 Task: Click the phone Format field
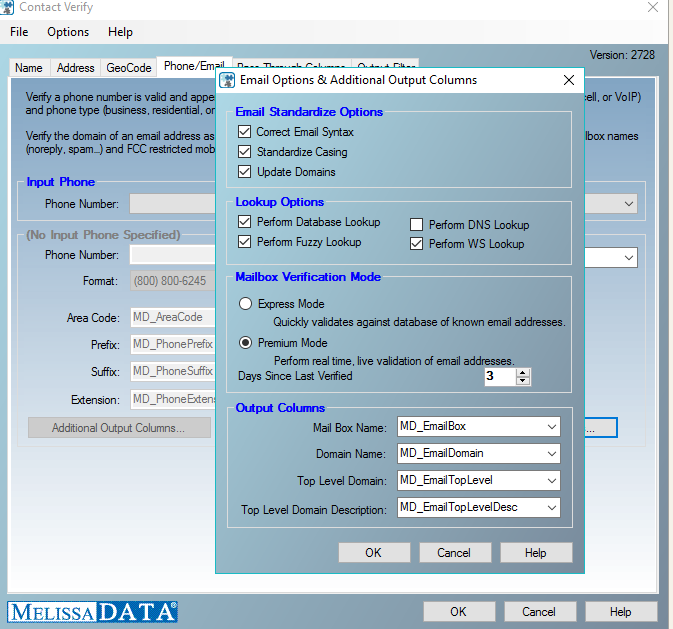(173, 281)
